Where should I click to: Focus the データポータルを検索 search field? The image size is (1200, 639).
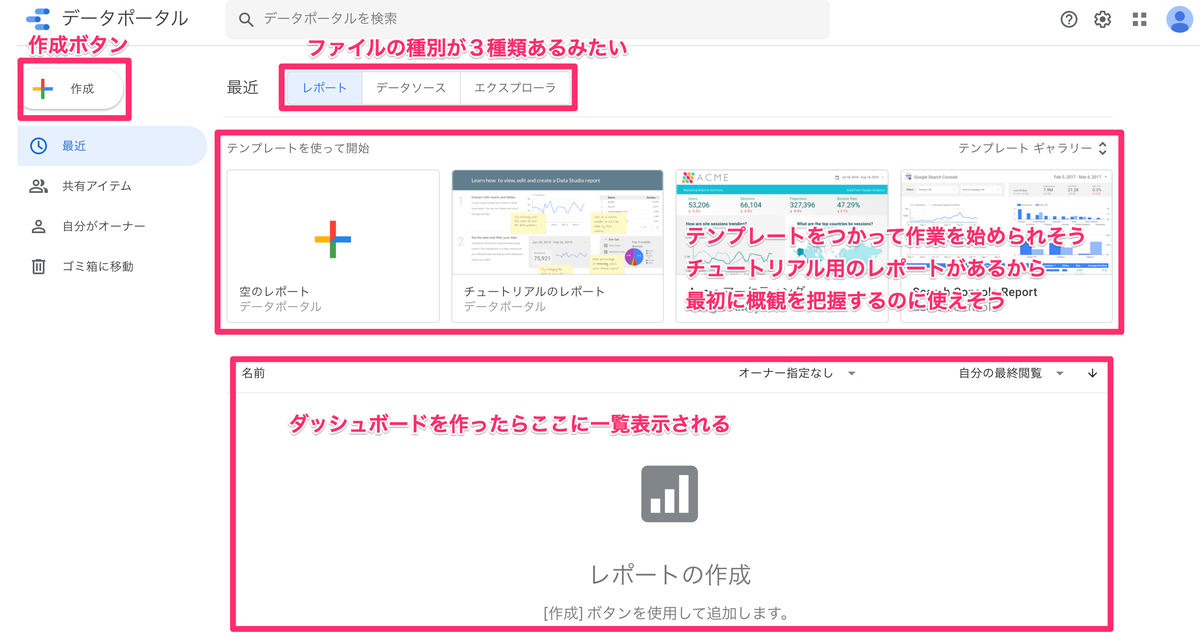(527, 19)
